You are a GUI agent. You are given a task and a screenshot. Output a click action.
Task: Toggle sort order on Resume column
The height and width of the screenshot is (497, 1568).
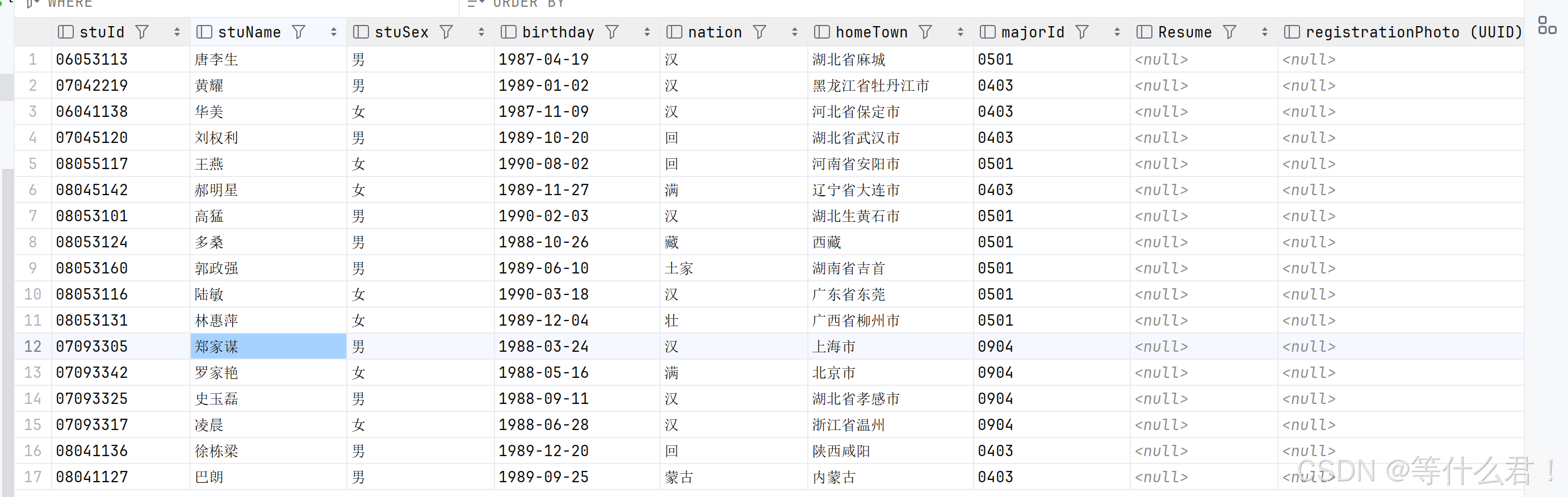point(1265,32)
